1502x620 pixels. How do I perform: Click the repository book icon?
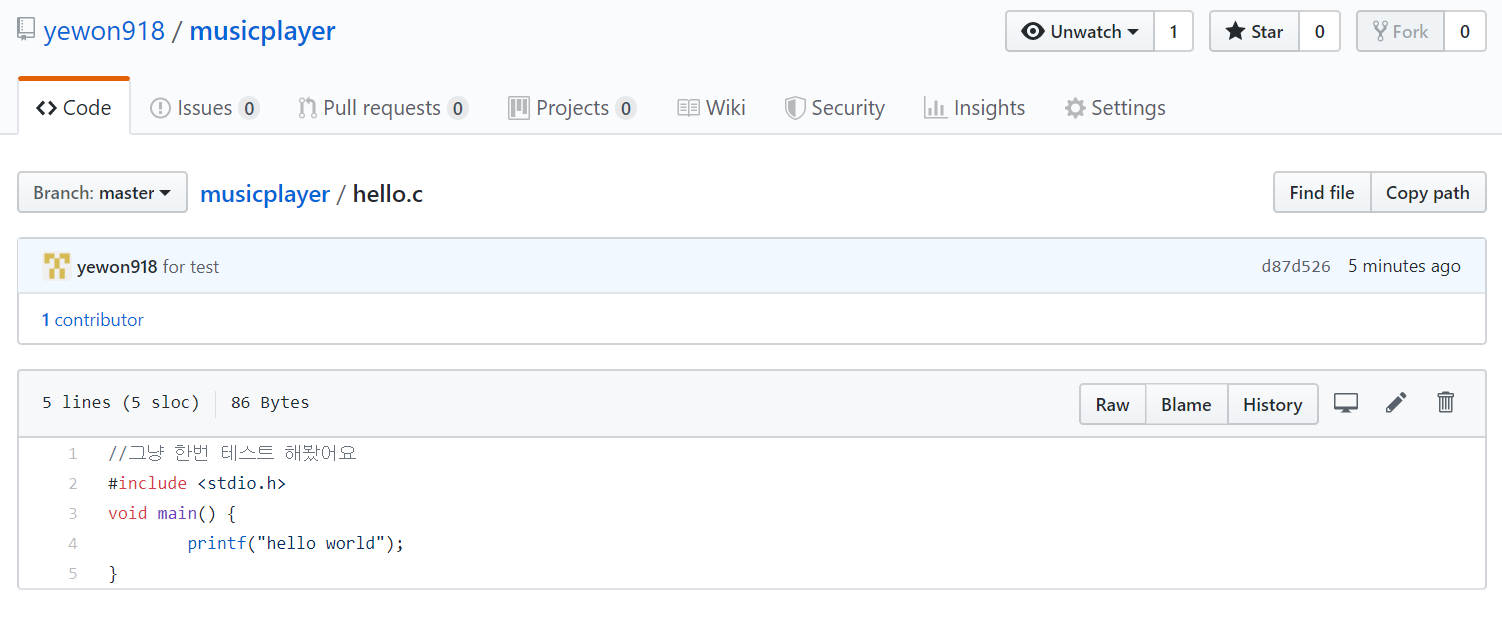(x=26, y=30)
